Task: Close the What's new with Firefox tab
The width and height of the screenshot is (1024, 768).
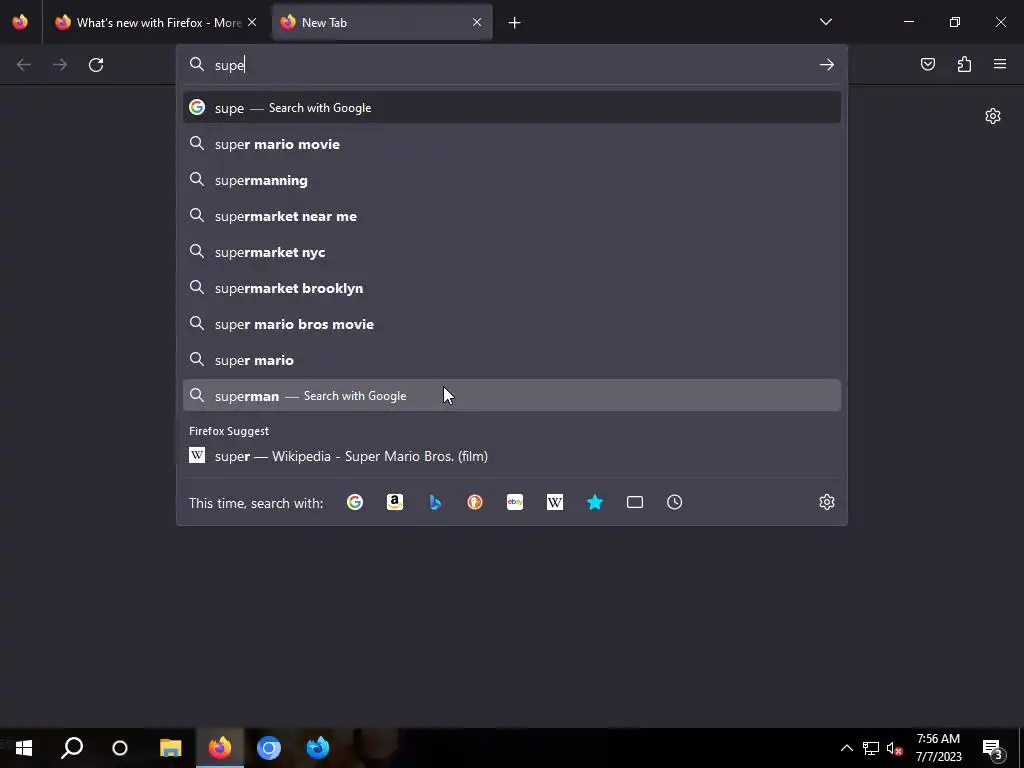Action: click(252, 22)
